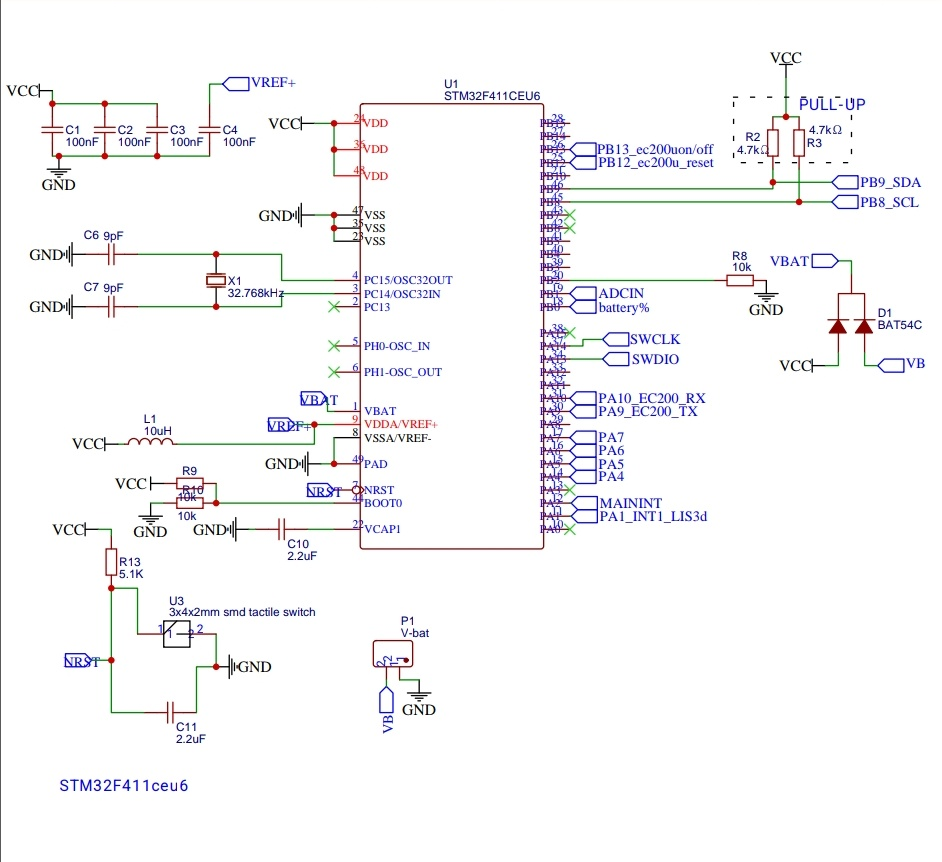The height and width of the screenshot is (862, 942).
Task: Click the NRST port near reset switch
Action: tap(82, 661)
